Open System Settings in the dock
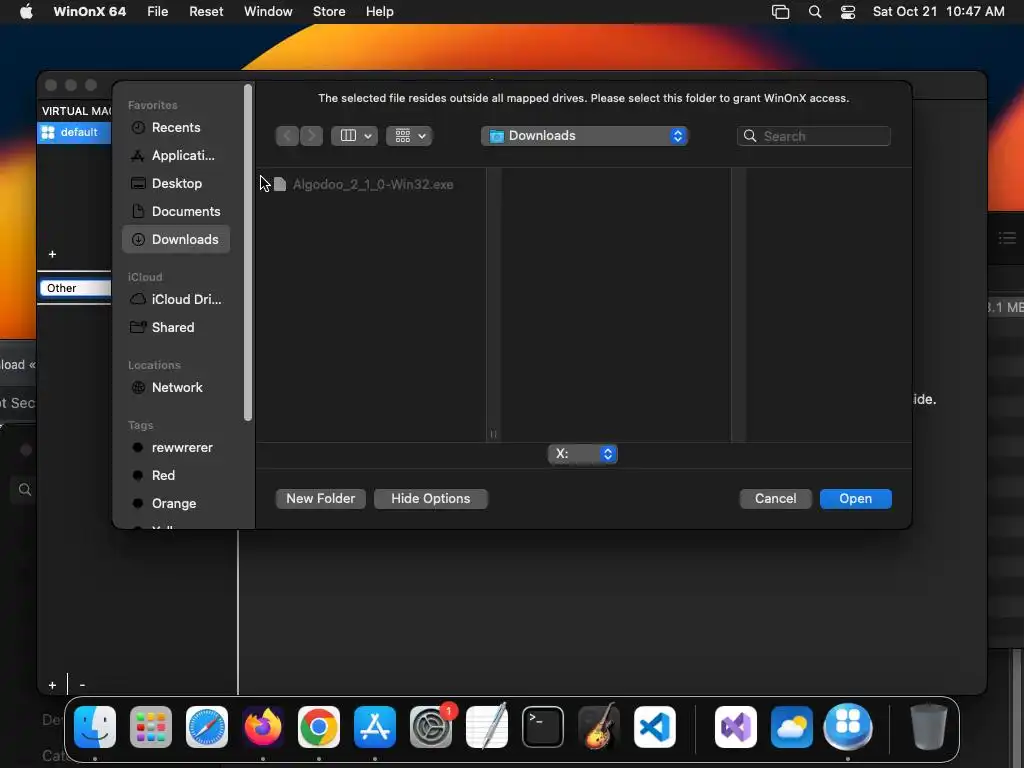Screen dimensions: 1024x768 [431, 727]
